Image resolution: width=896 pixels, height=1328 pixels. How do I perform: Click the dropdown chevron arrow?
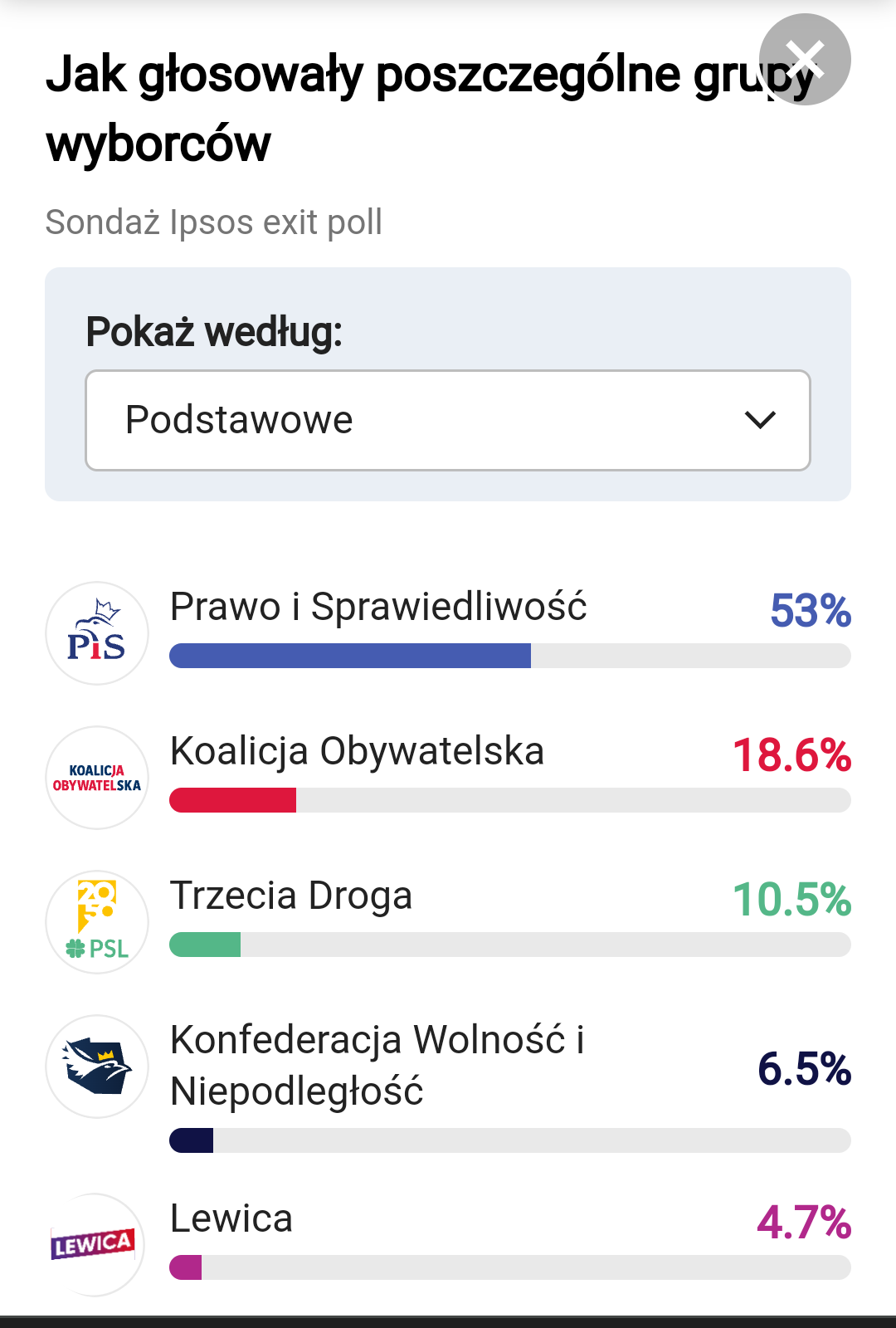click(x=760, y=420)
